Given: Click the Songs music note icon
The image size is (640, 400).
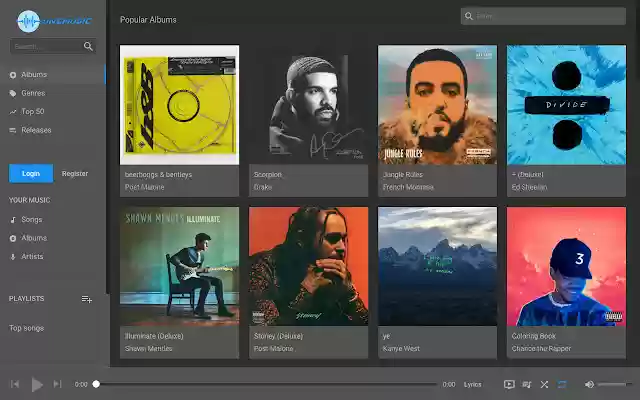Looking at the screenshot, I should coord(13,220).
